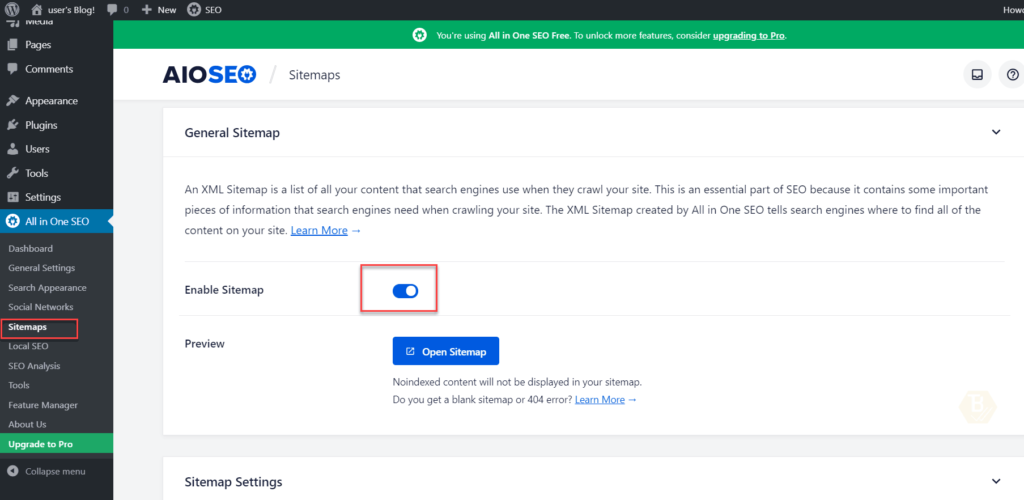Open Local SEO submenu
Viewport: 1024px width, 500px height.
pyautogui.click(x=28, y=347)
